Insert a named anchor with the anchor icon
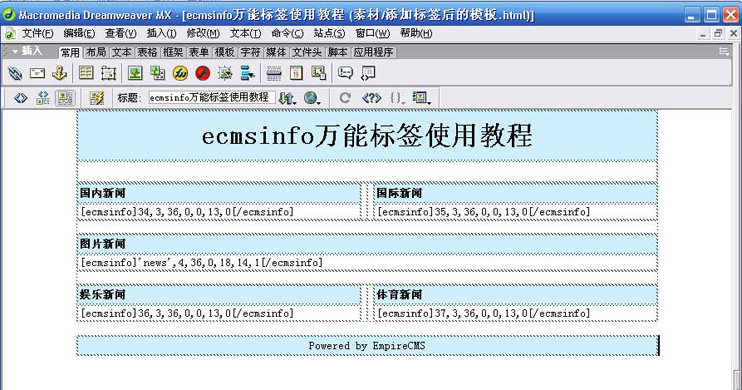Screen dimensions: 742x390 (60, 73)
